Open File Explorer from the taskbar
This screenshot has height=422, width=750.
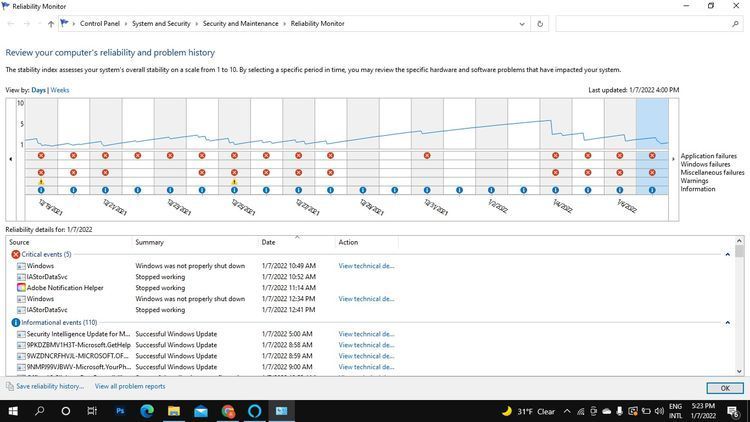point(174,411)
